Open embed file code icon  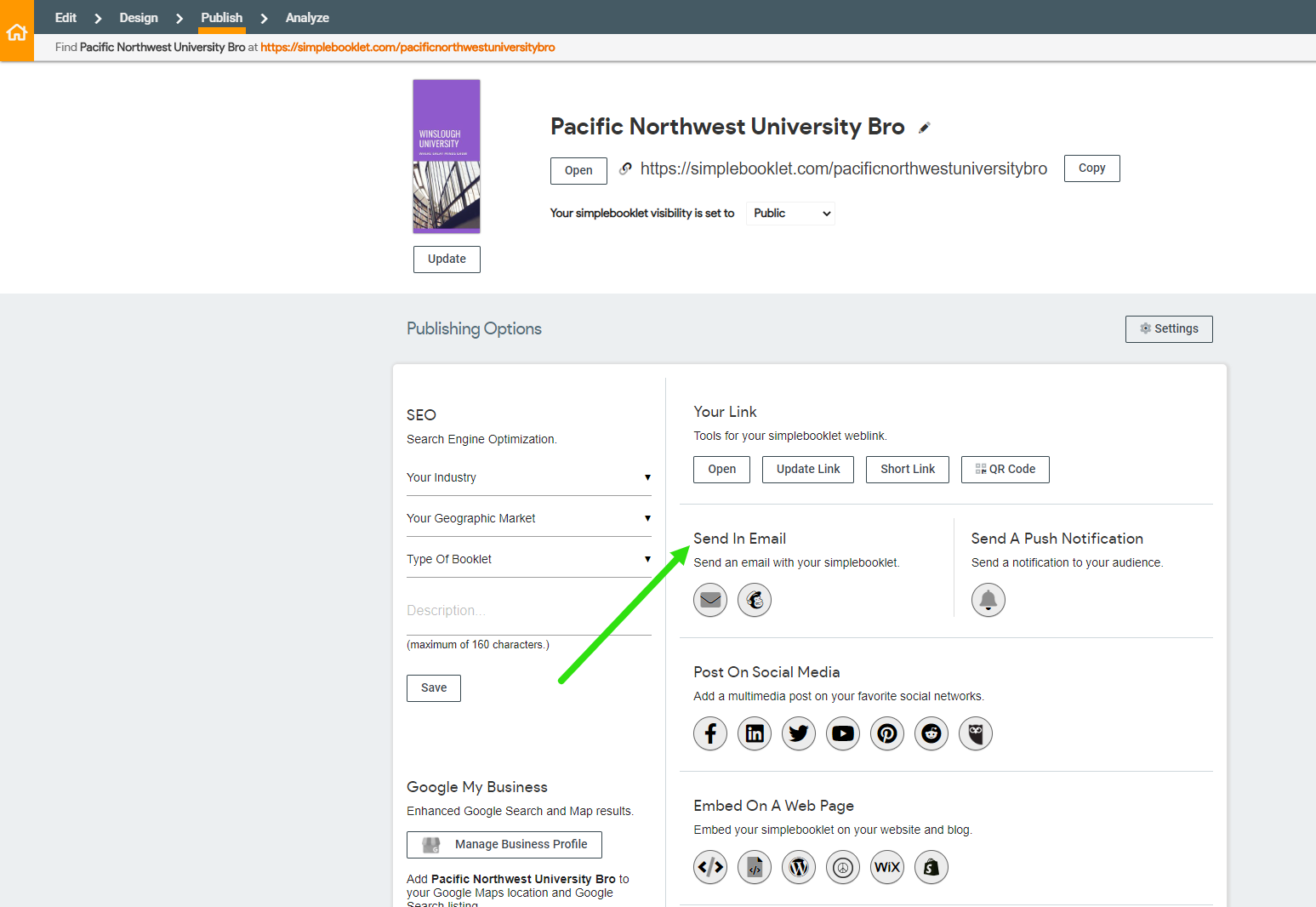tap(755, 867)
